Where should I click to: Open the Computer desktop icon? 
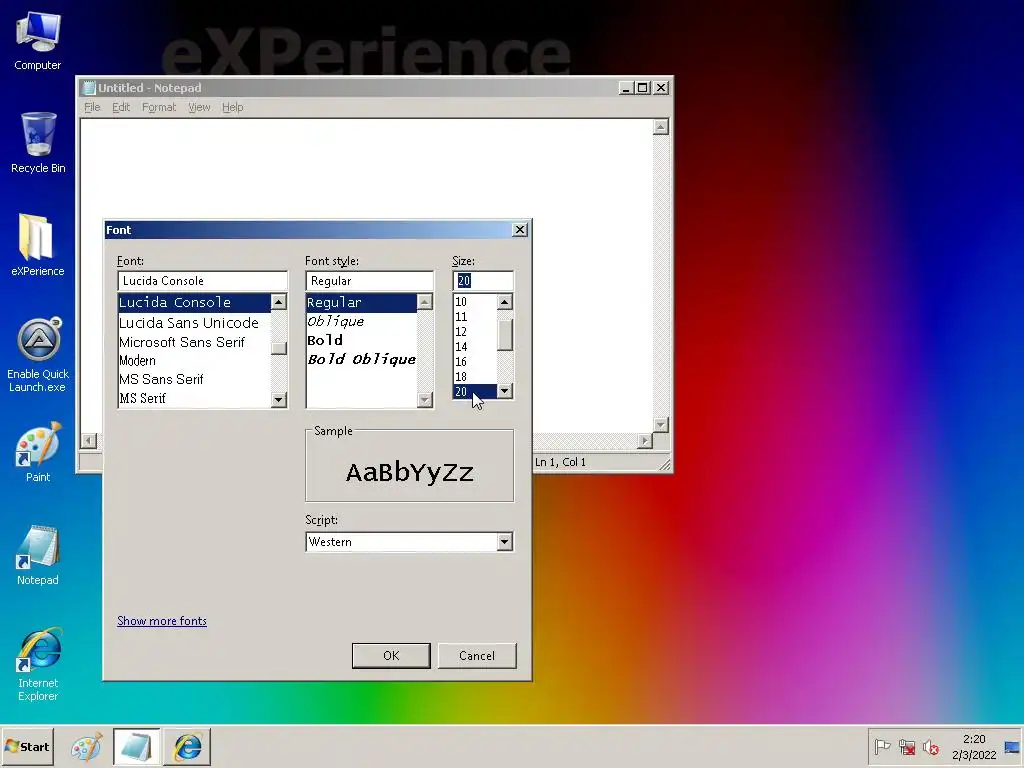pos(38,41)
